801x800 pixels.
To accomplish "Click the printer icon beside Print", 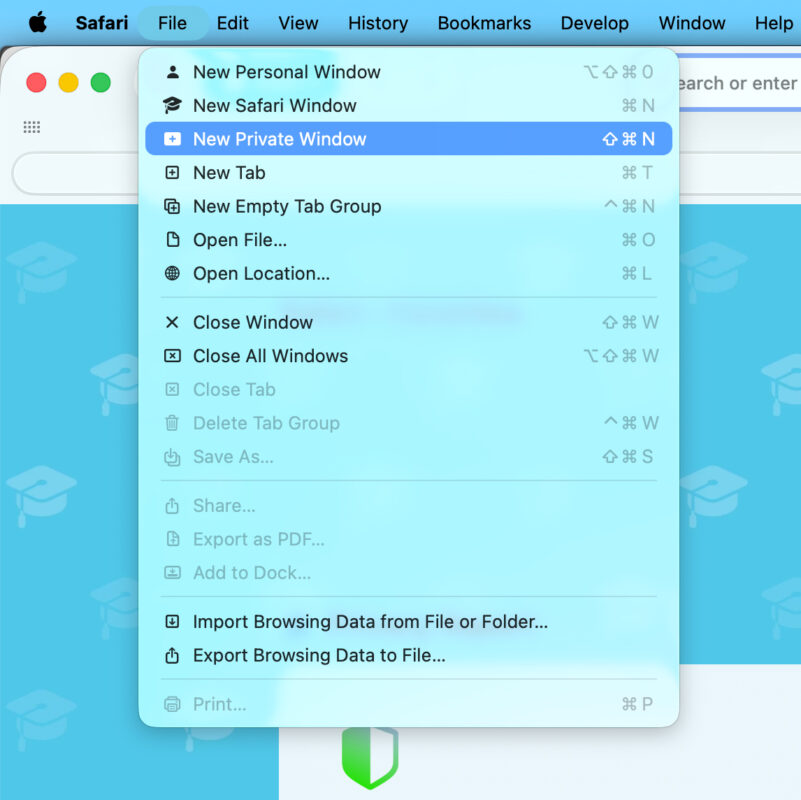I will click(172, 704).
